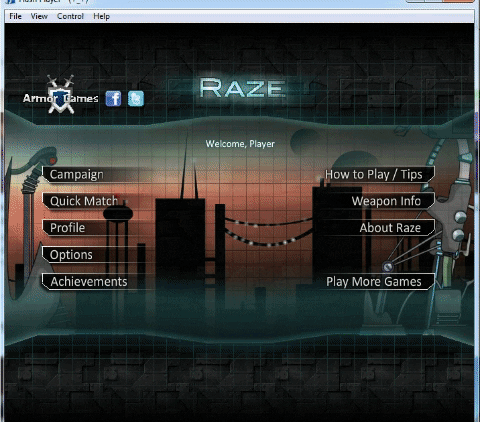Image resolution: width=480 pixels, height=422 pixels.
Task: Open the Armor Games logo link
Action: [x=60, y=95]
